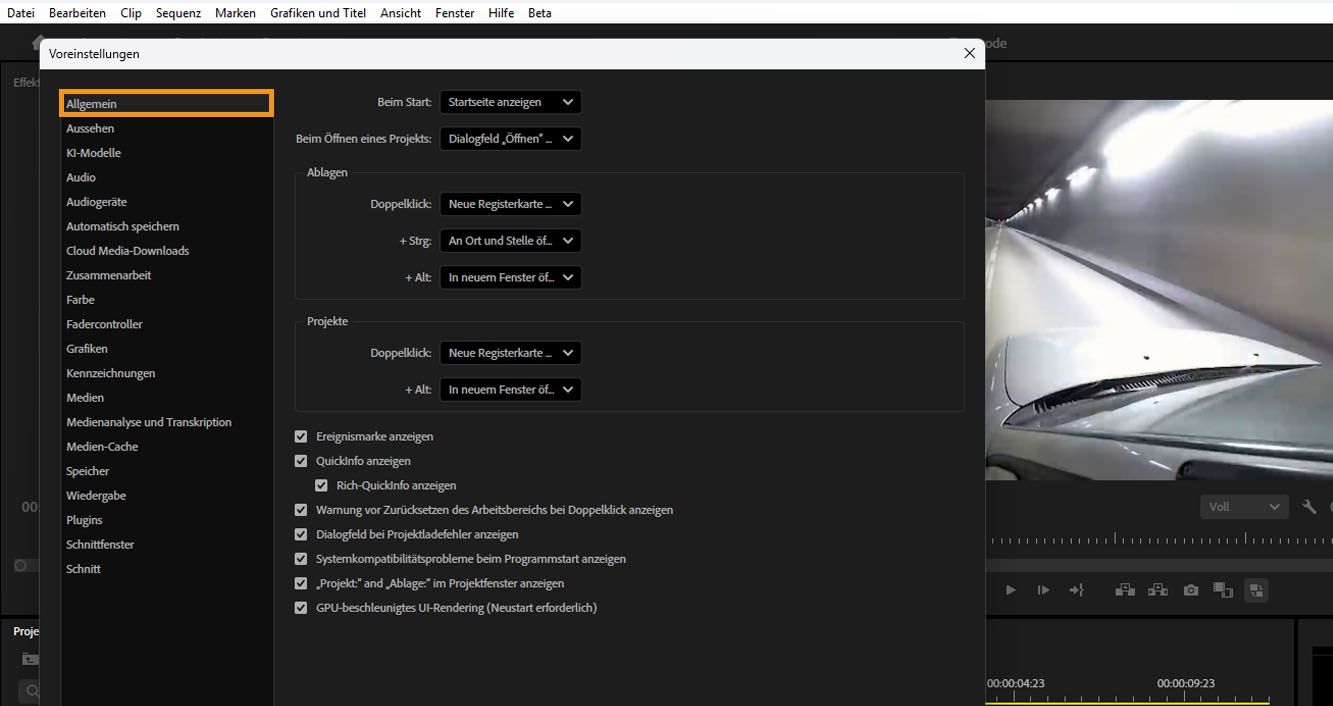Click the Extract button icon
The width and height of the screenshot is (1333, 706).
point(1158,590)
